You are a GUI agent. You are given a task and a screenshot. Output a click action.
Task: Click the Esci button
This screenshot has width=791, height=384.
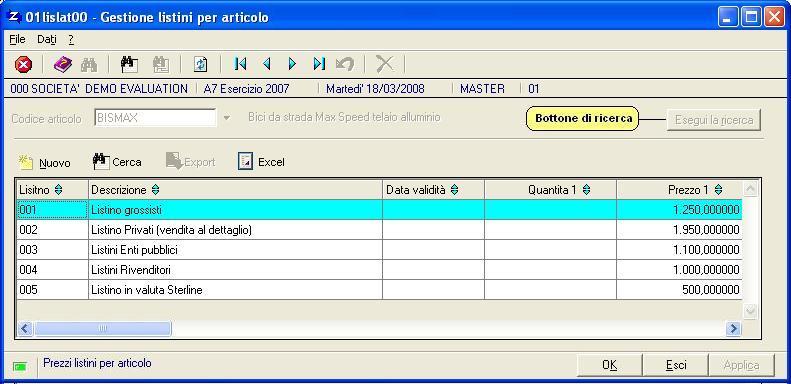pos(675,365)
